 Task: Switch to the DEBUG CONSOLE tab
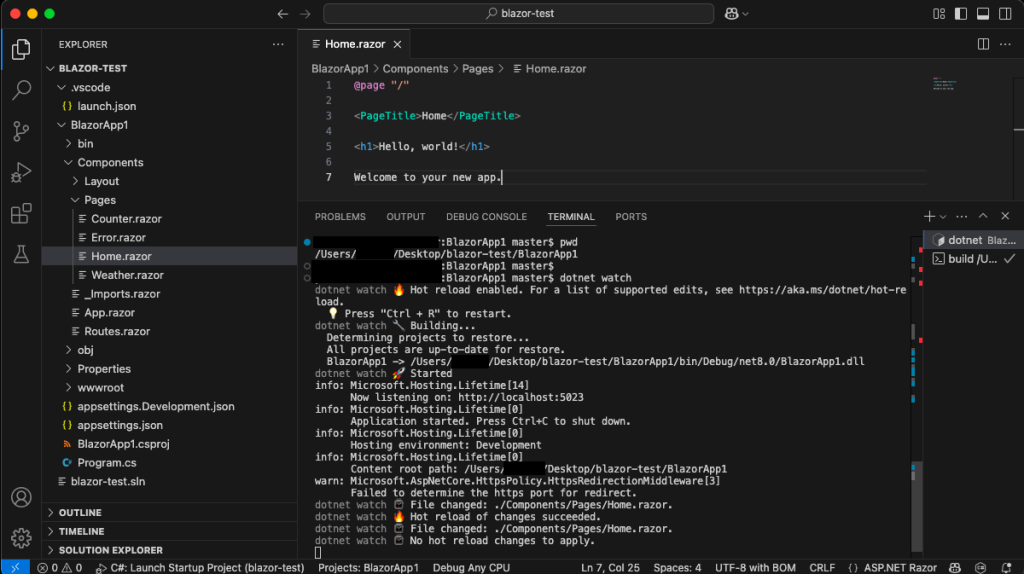487,216
